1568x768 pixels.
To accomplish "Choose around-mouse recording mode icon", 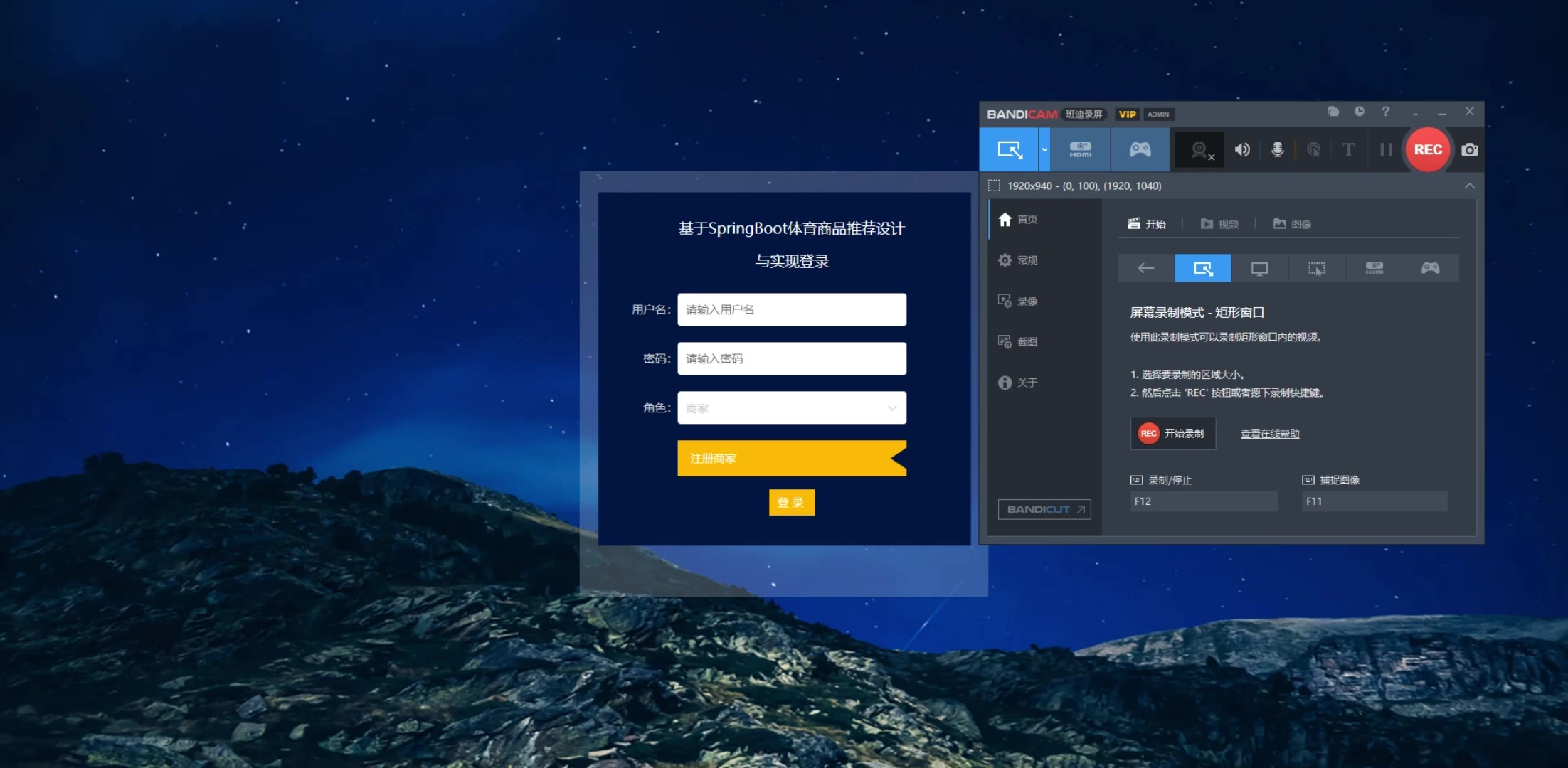I will click(1316, 269).
